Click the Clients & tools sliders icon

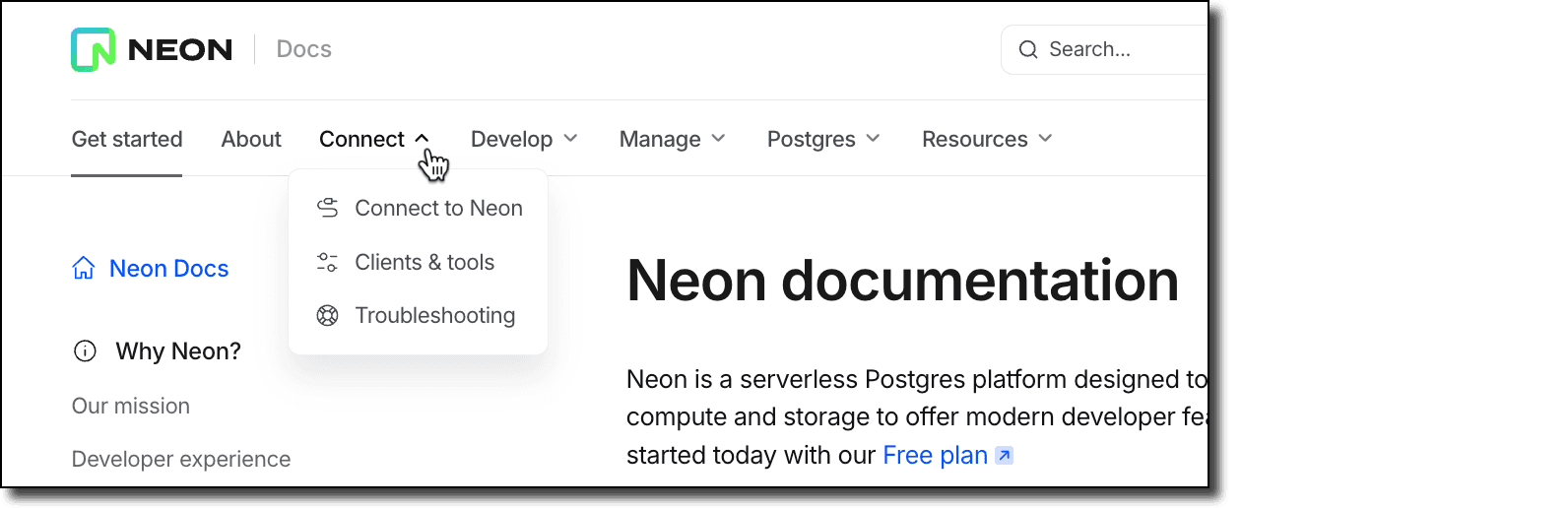(x=327, y=262)
